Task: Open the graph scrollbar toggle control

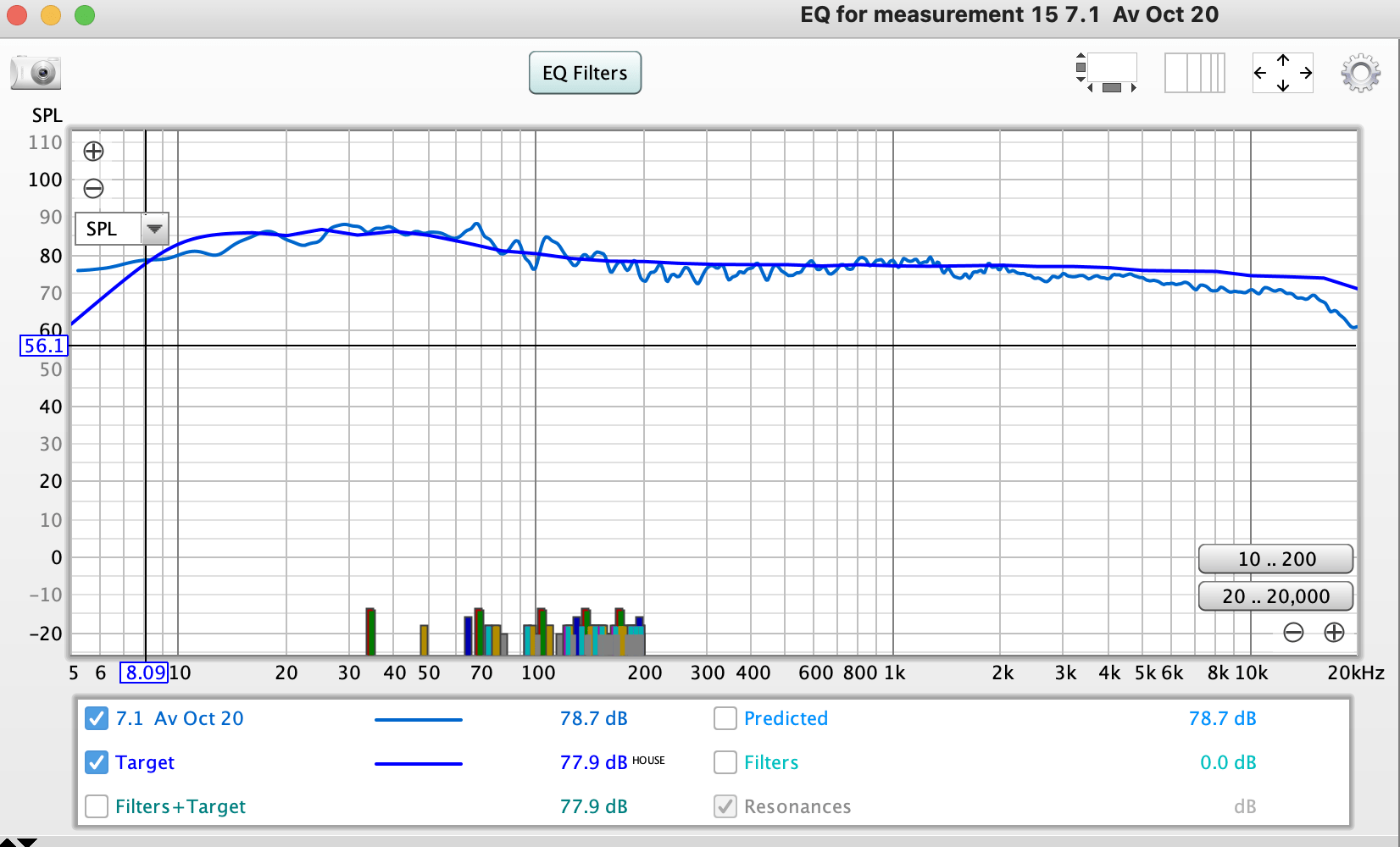Action: coord(1107,73)
